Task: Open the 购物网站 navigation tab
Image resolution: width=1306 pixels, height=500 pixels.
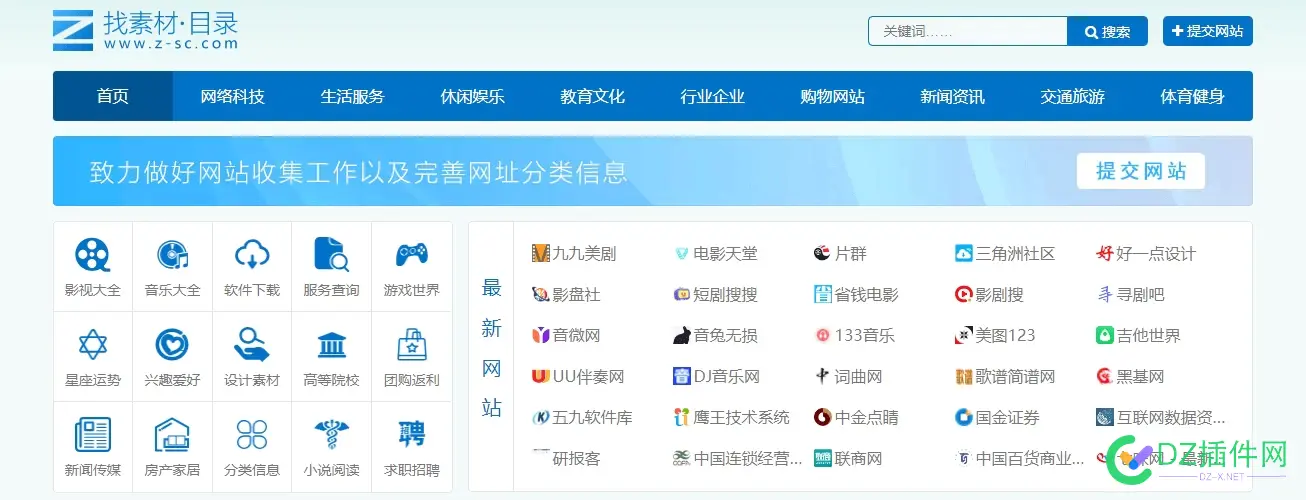Action: [833, 97]
